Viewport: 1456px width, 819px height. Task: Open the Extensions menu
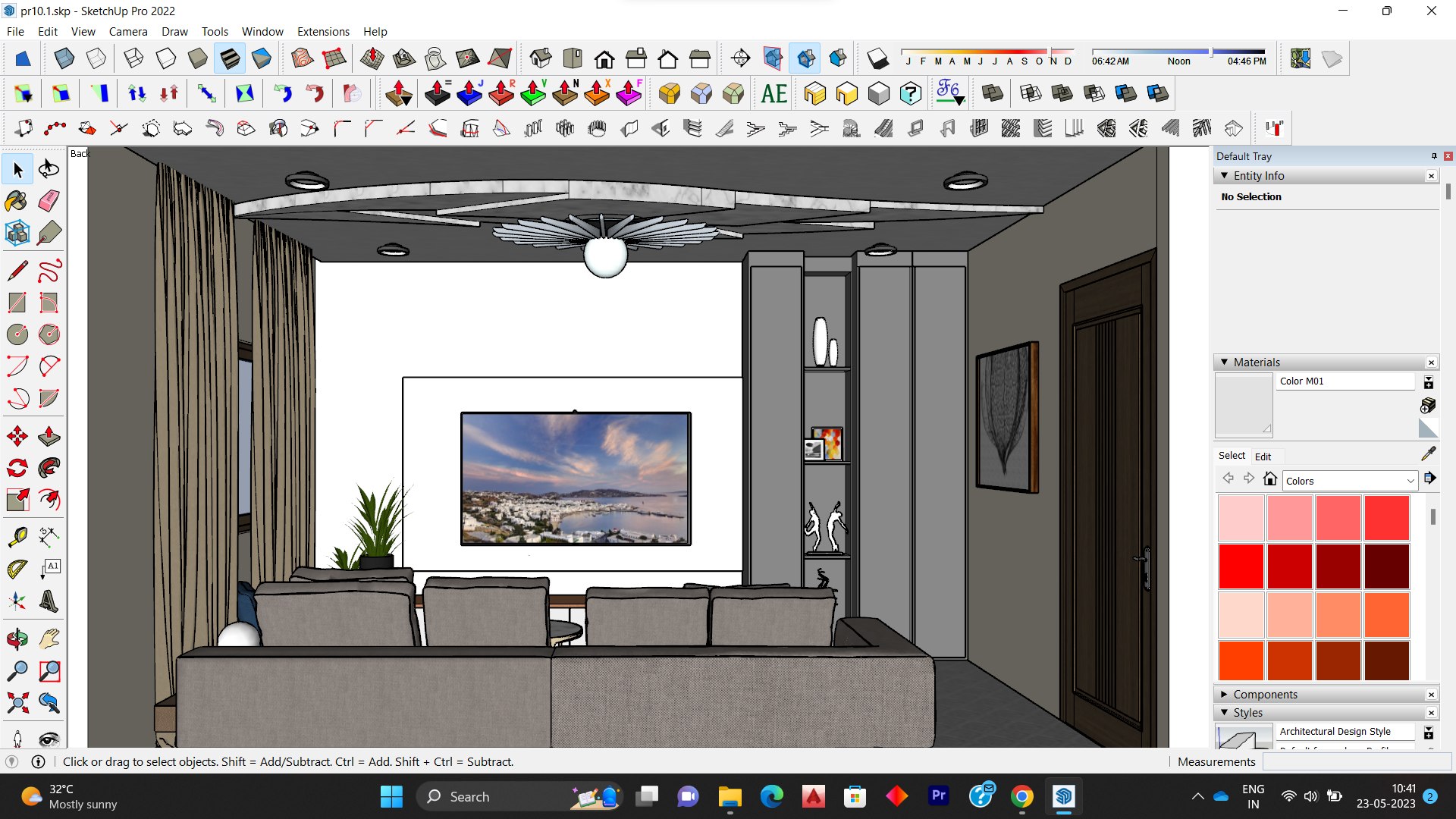point(323,31)
